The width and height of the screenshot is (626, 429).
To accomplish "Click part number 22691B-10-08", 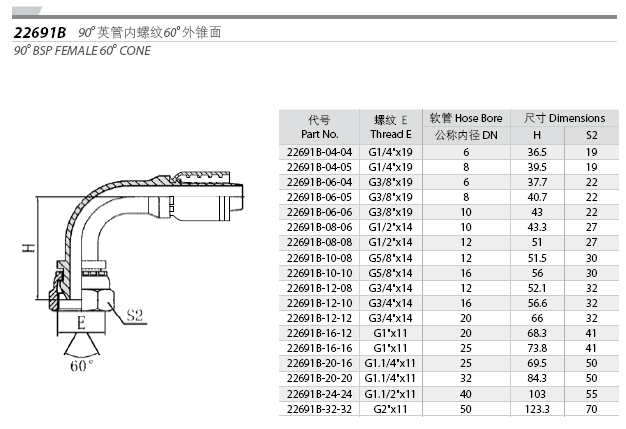I will [319, 258].
